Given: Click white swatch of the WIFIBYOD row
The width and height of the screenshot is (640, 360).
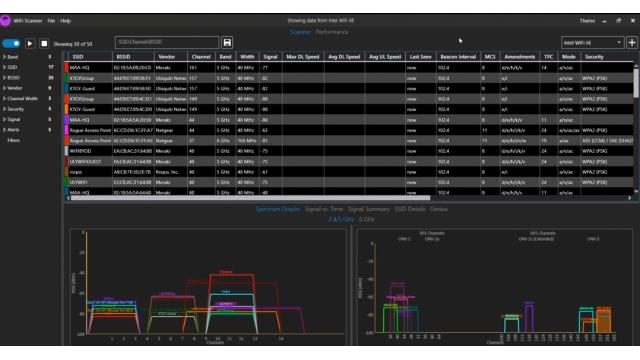Looking at the screenshot, I should click(x=67, y=151).
